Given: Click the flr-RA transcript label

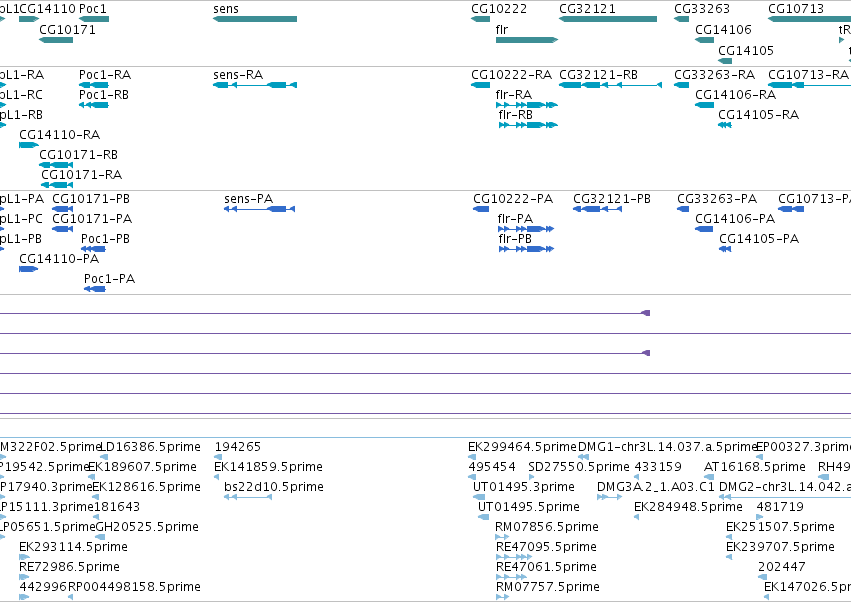Looking at the screenshot, I should [513, 94].
